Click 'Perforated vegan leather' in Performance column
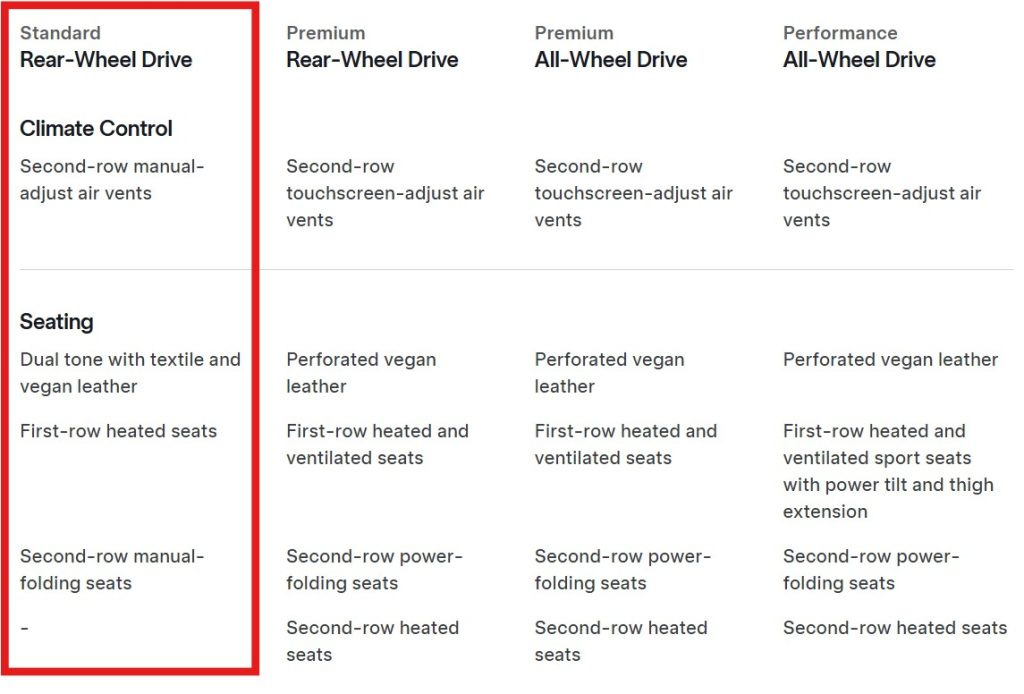This screenshot has width=1024, height=694. (890, 359)
